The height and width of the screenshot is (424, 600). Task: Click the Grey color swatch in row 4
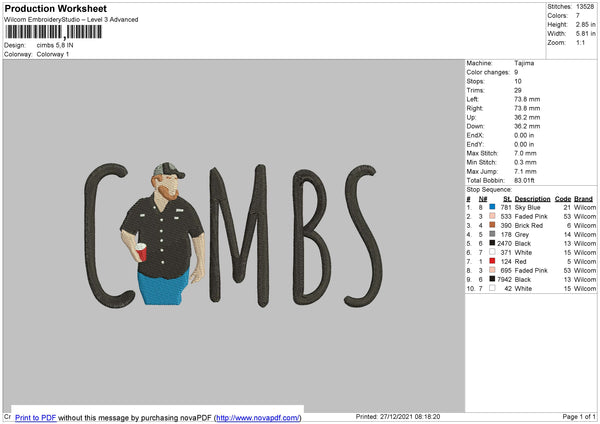[492, 234]
